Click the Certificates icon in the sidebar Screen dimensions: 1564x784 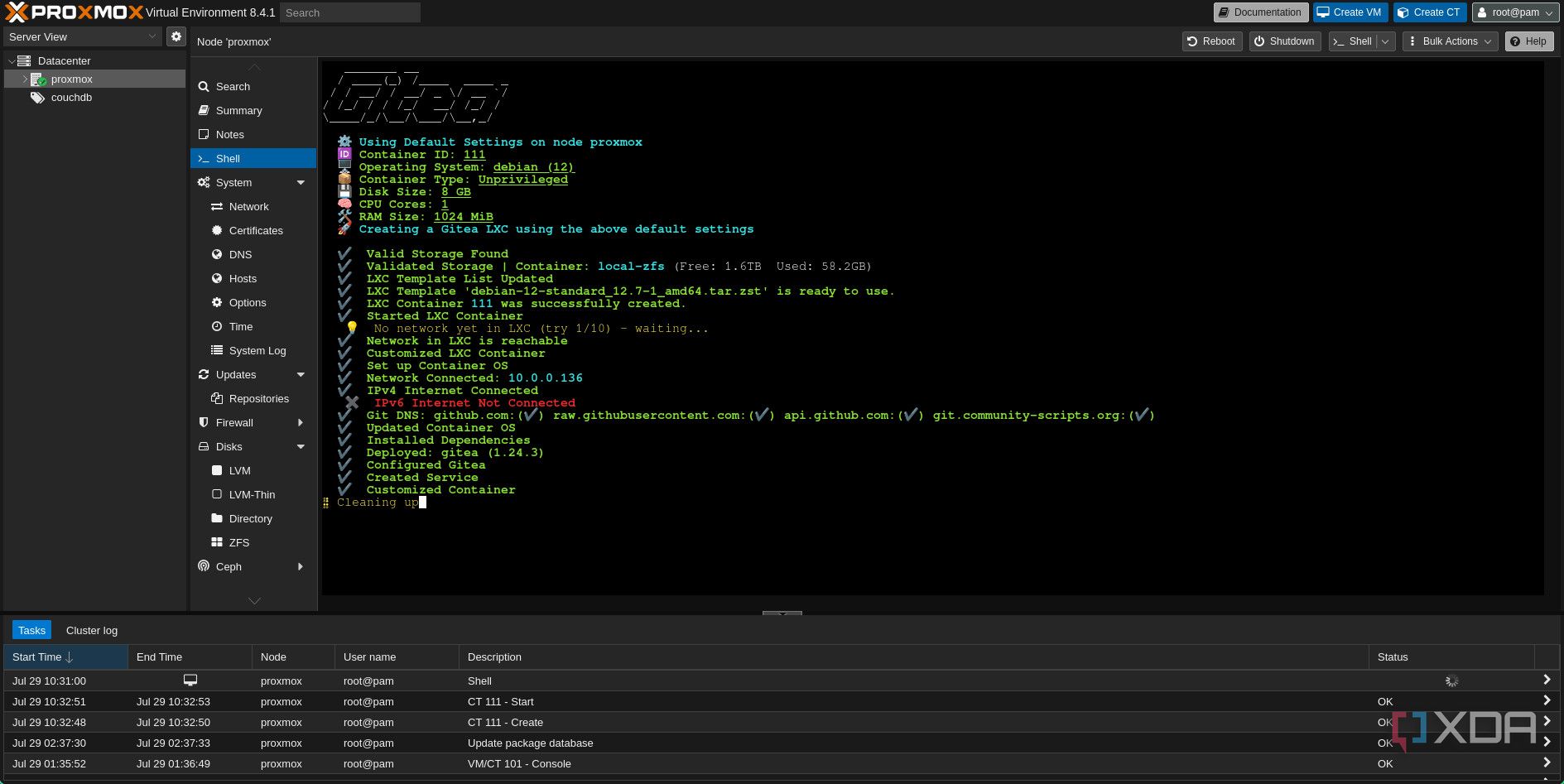pyautogui.click(x=217, y=231)
